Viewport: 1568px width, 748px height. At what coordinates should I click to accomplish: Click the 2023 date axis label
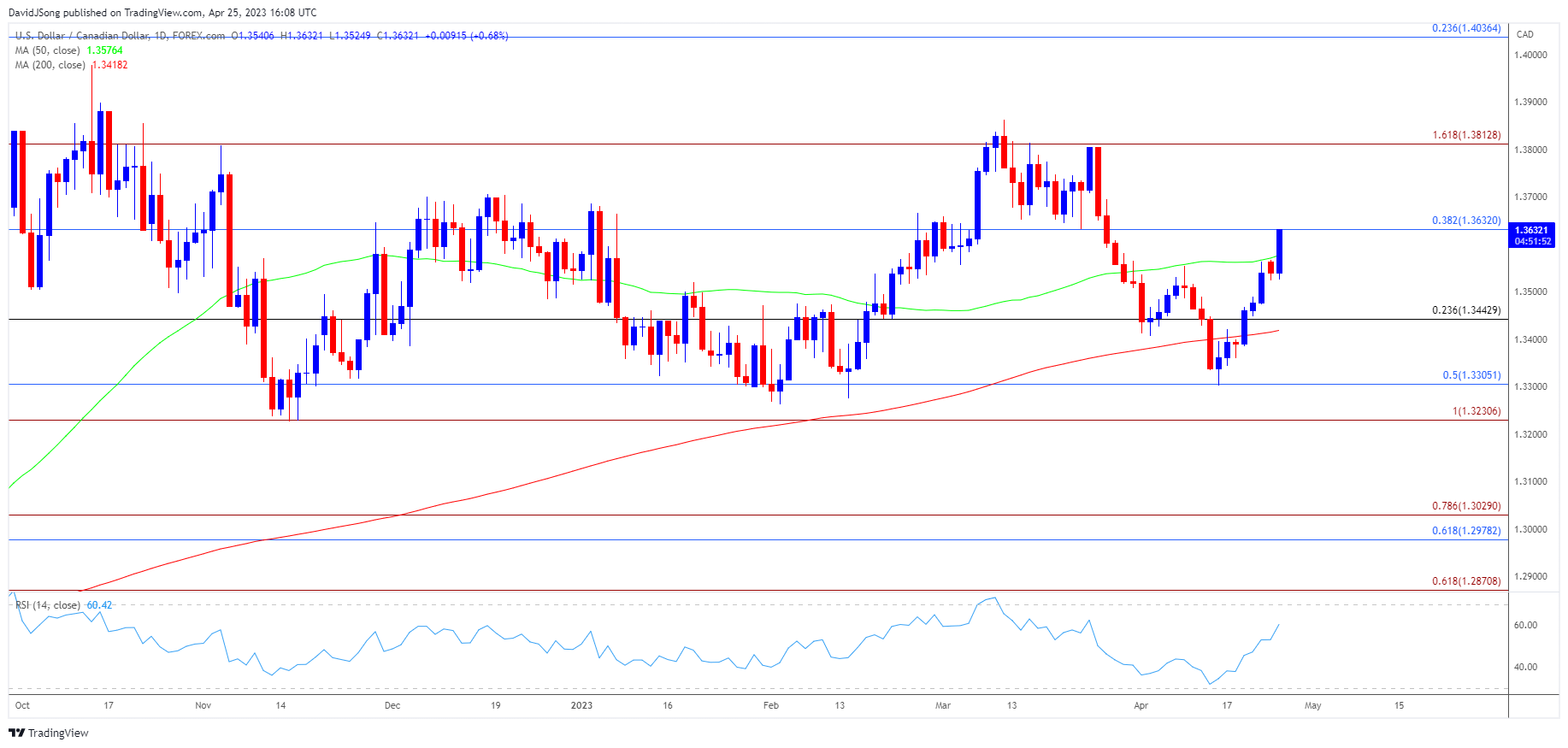click(x=581, y=705)
